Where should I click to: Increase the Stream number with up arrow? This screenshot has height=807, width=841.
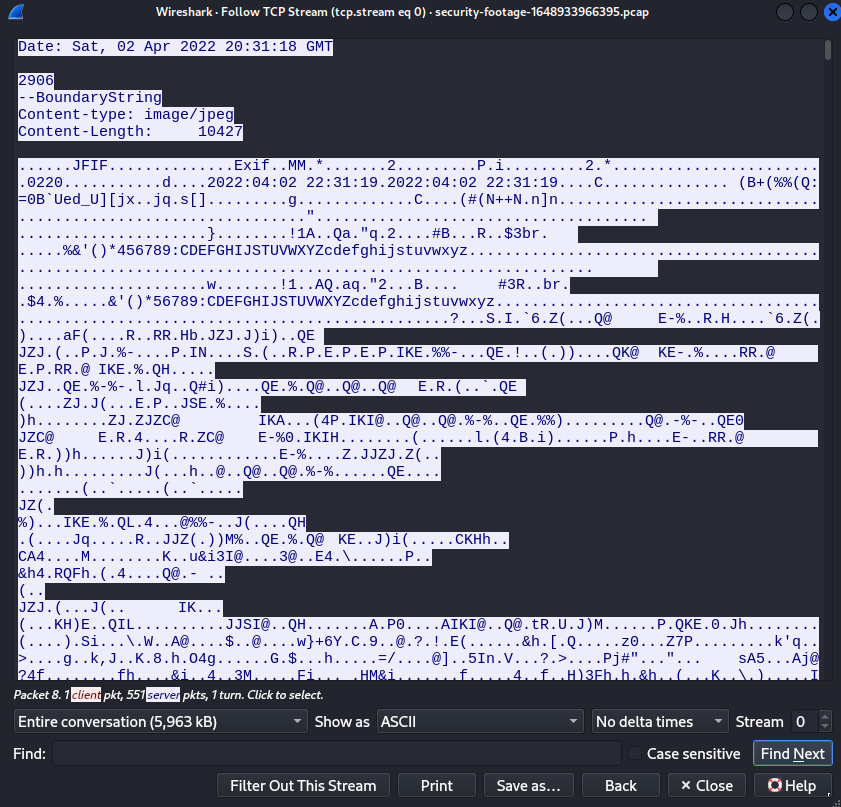(x=825, y=716)
